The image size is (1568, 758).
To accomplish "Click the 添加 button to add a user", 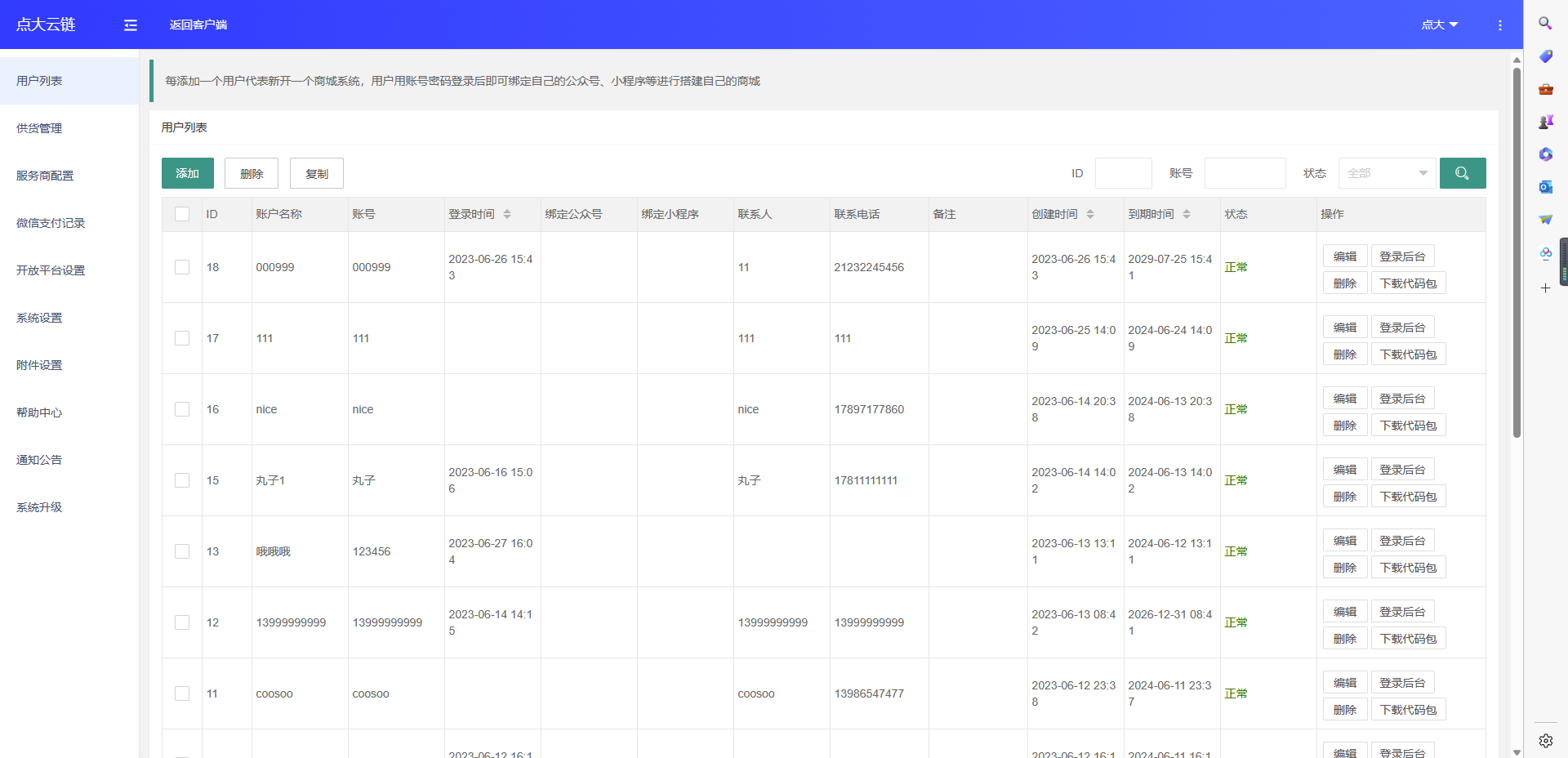I will [x=187, y=173].
